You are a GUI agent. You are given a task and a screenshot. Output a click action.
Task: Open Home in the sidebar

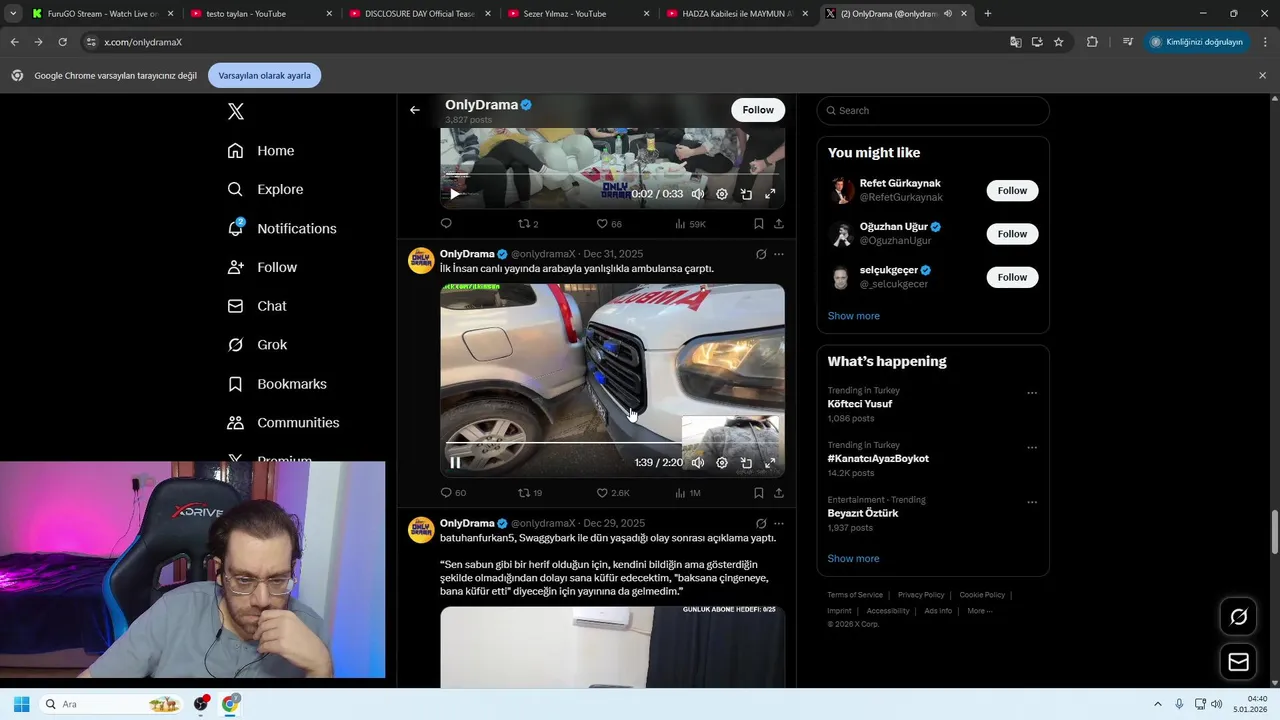coord(261,150)
